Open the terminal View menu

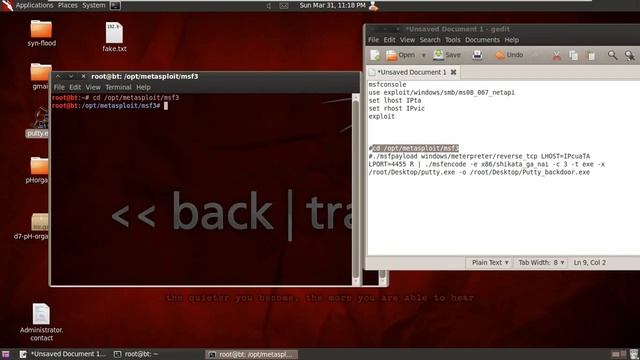click(x=93, y=87)
